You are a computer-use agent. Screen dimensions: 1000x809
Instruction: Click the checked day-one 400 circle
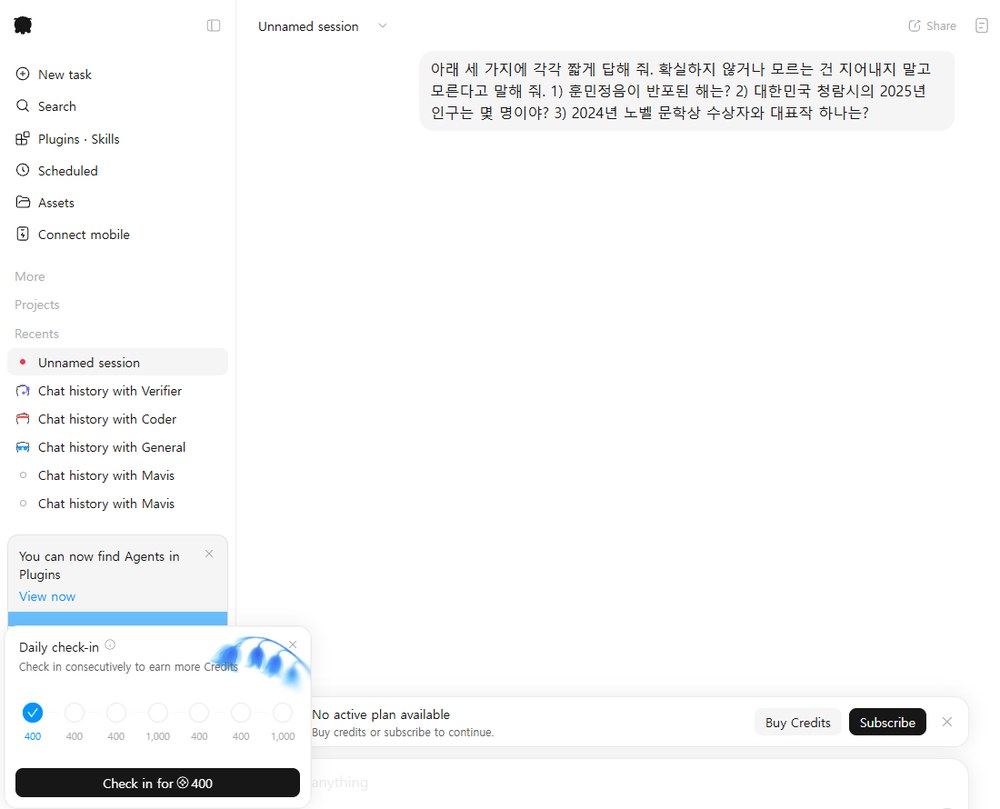coord(33,712)
